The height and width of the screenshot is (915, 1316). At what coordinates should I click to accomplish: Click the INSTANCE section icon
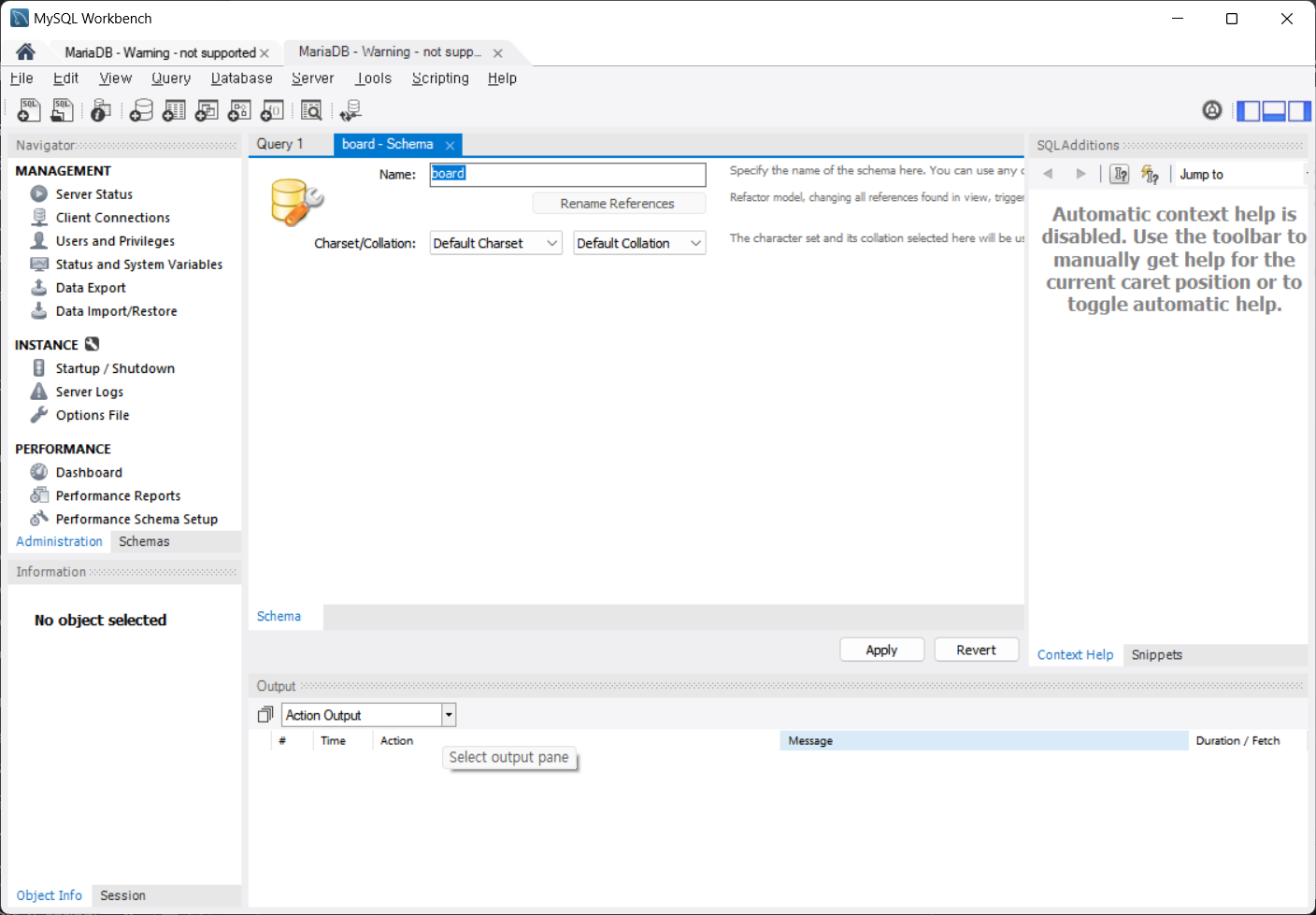(x=92, y=344)
